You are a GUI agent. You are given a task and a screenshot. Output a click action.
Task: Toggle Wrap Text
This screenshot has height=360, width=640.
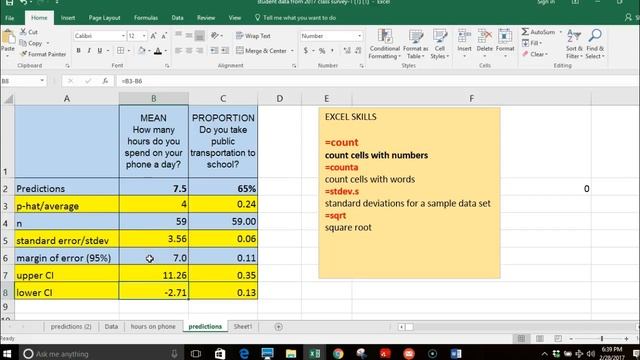pyautogui.click(x=253, y=36)
